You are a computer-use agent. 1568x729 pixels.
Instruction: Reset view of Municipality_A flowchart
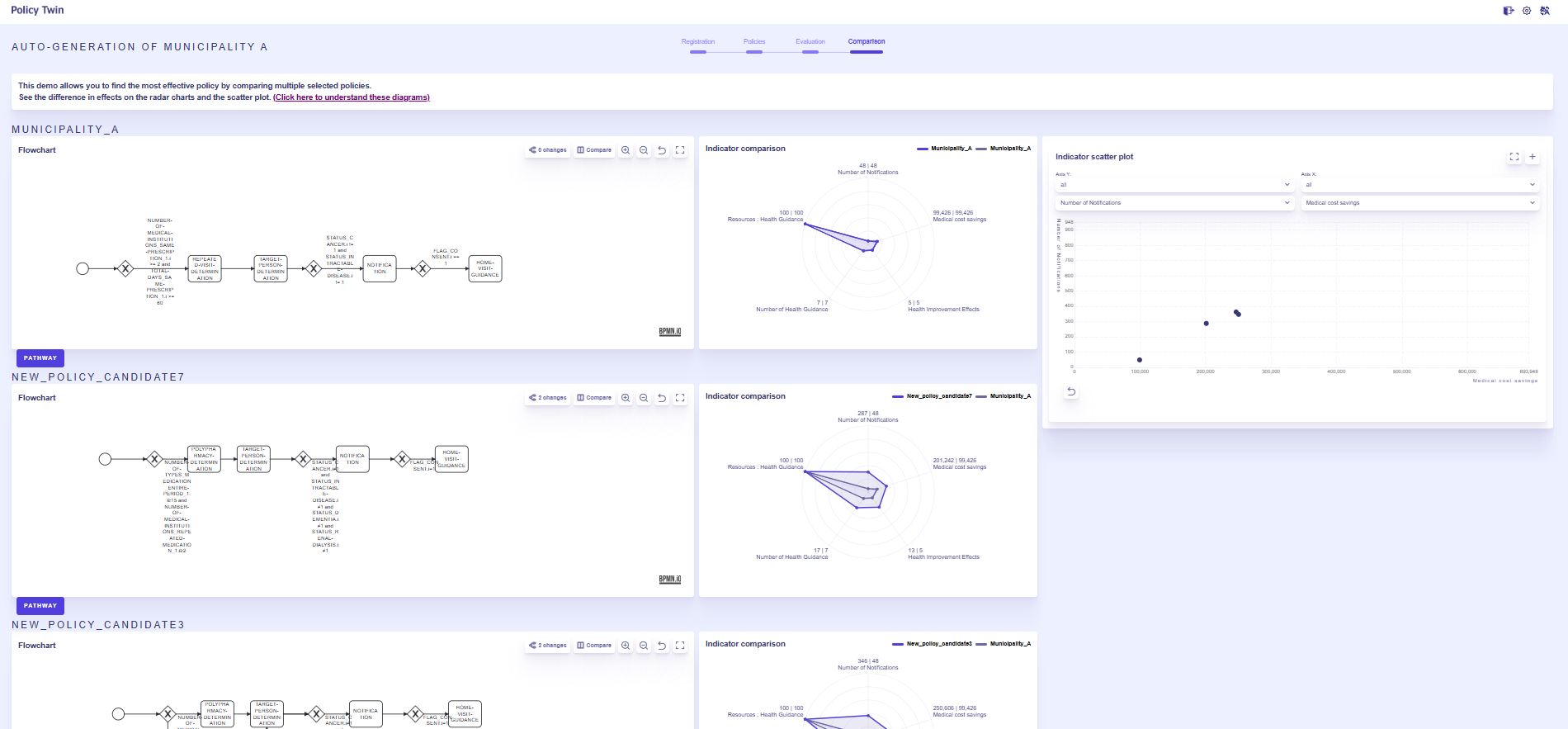click(x=662, y=150)
